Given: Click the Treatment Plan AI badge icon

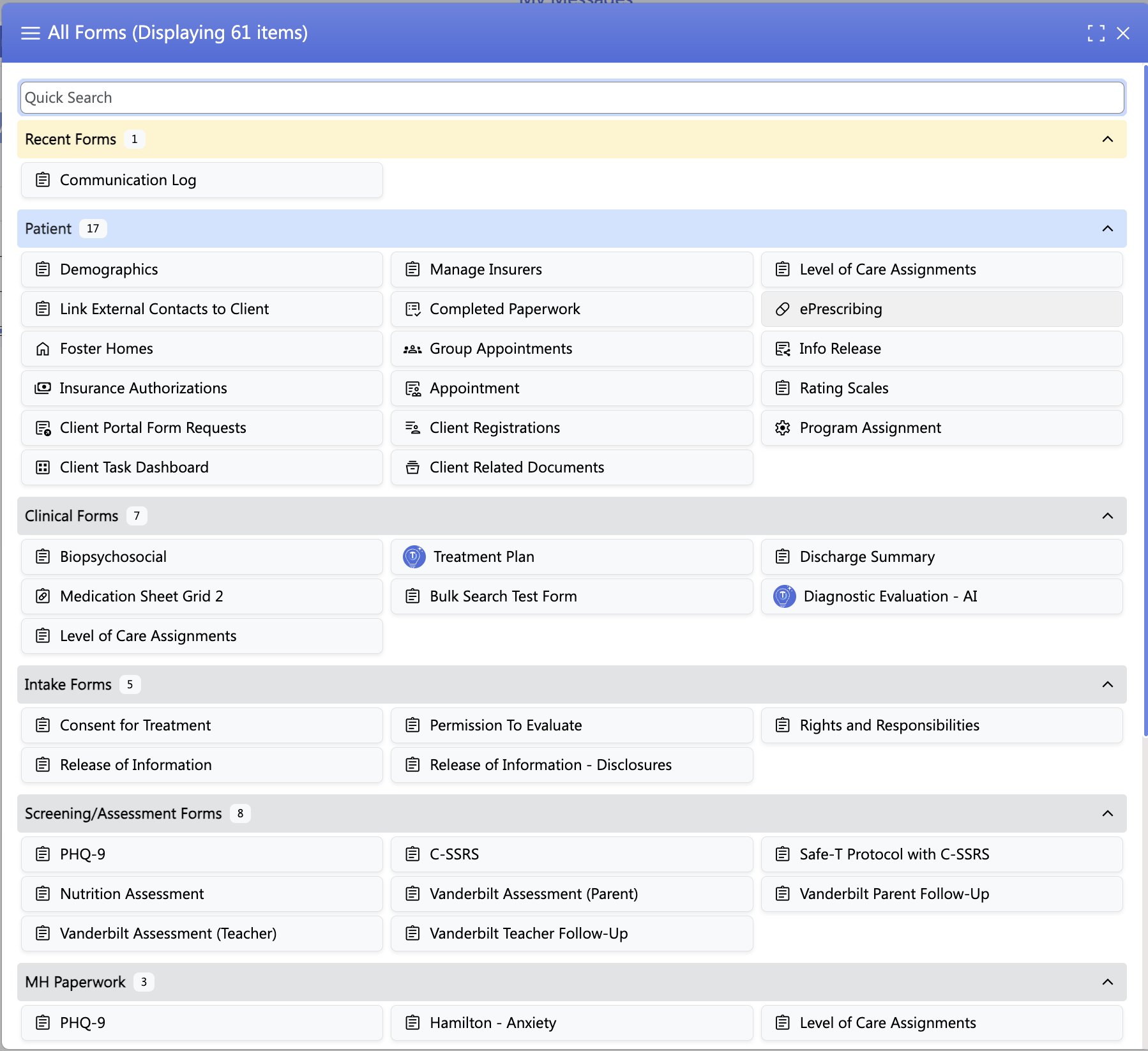Looking at the screenshot, I should (x=414, y=557).
